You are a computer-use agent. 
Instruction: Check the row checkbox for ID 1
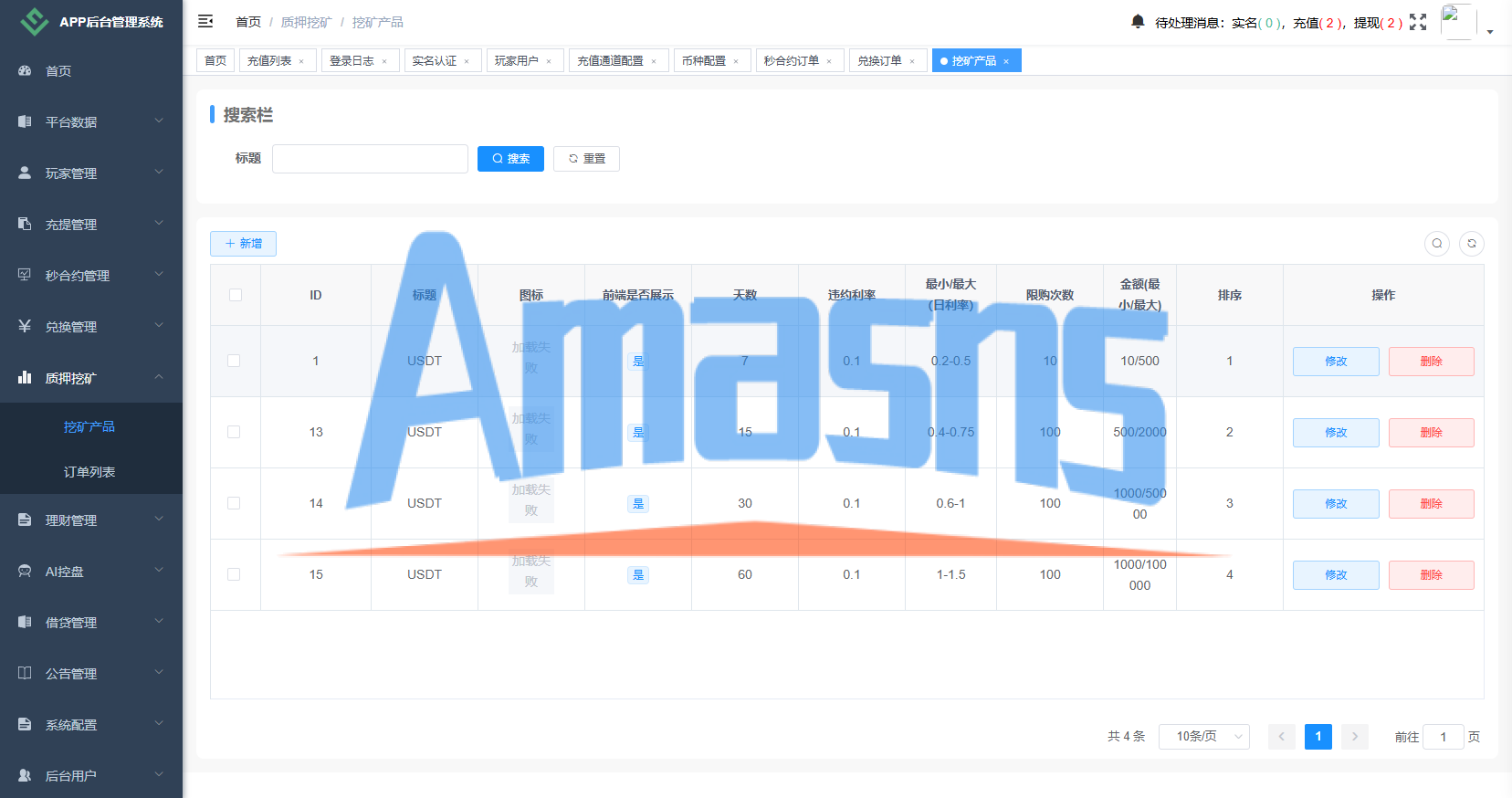tap(234, 361)
